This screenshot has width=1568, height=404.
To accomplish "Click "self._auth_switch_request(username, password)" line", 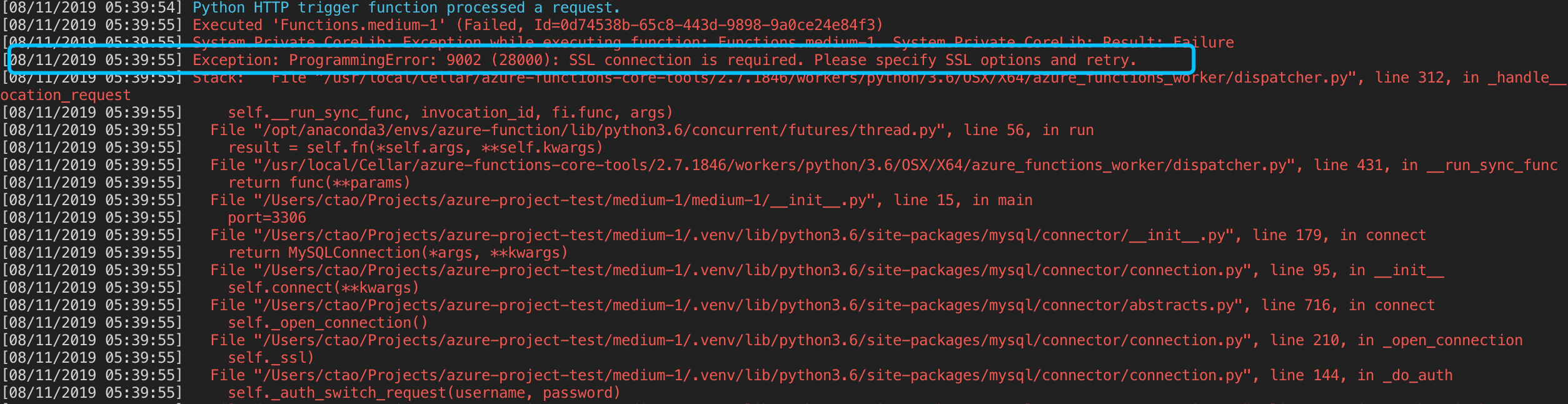I will (x=424, y=393).
